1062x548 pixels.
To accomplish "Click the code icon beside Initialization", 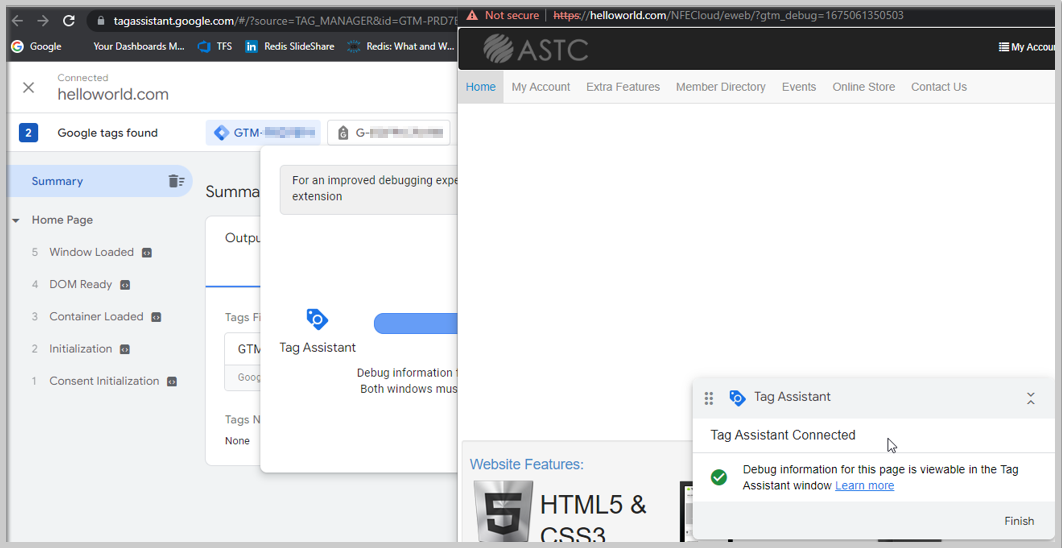I will 125,350.
